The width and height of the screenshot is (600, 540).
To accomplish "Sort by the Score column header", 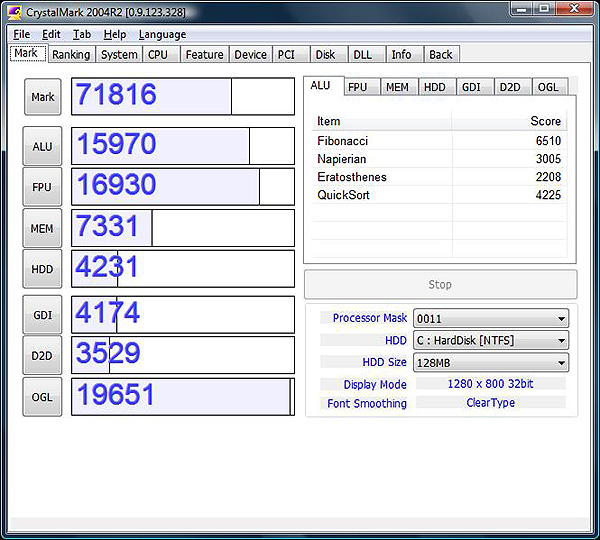I will pos(510,121).
